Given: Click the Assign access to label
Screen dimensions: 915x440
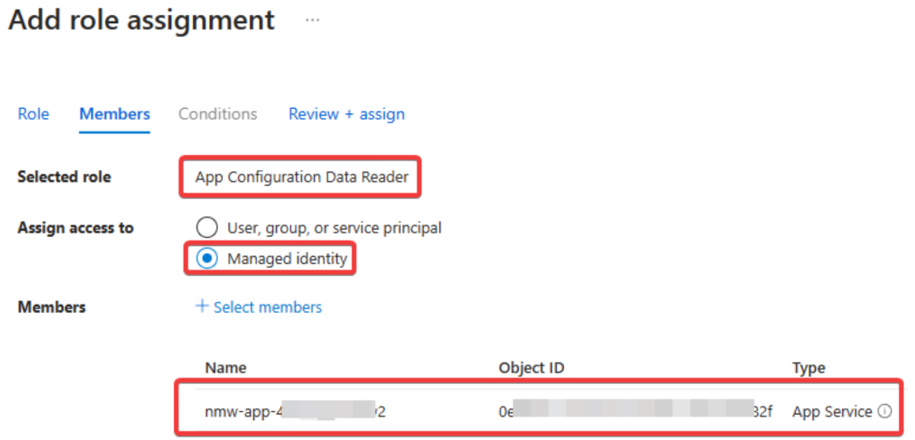Looking at the screenshot, I should (x=76, y=228).
